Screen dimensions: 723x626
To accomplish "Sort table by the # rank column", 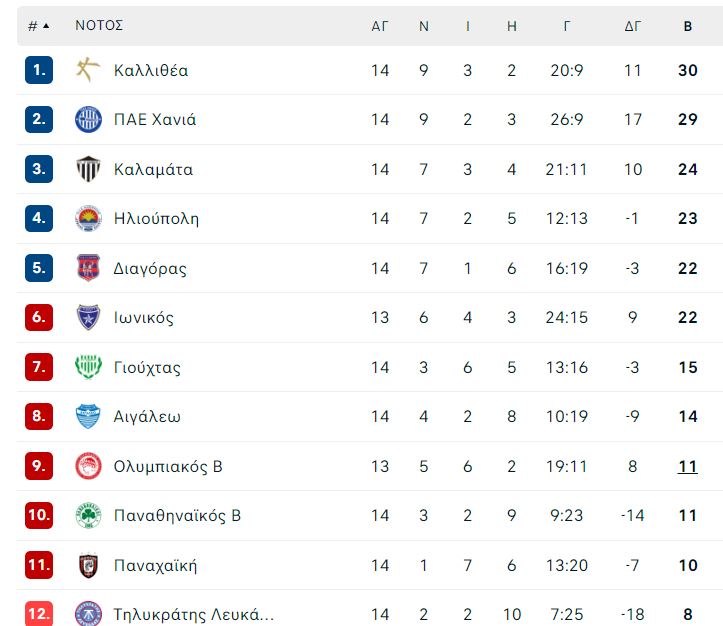I will [x=38, y=26].
